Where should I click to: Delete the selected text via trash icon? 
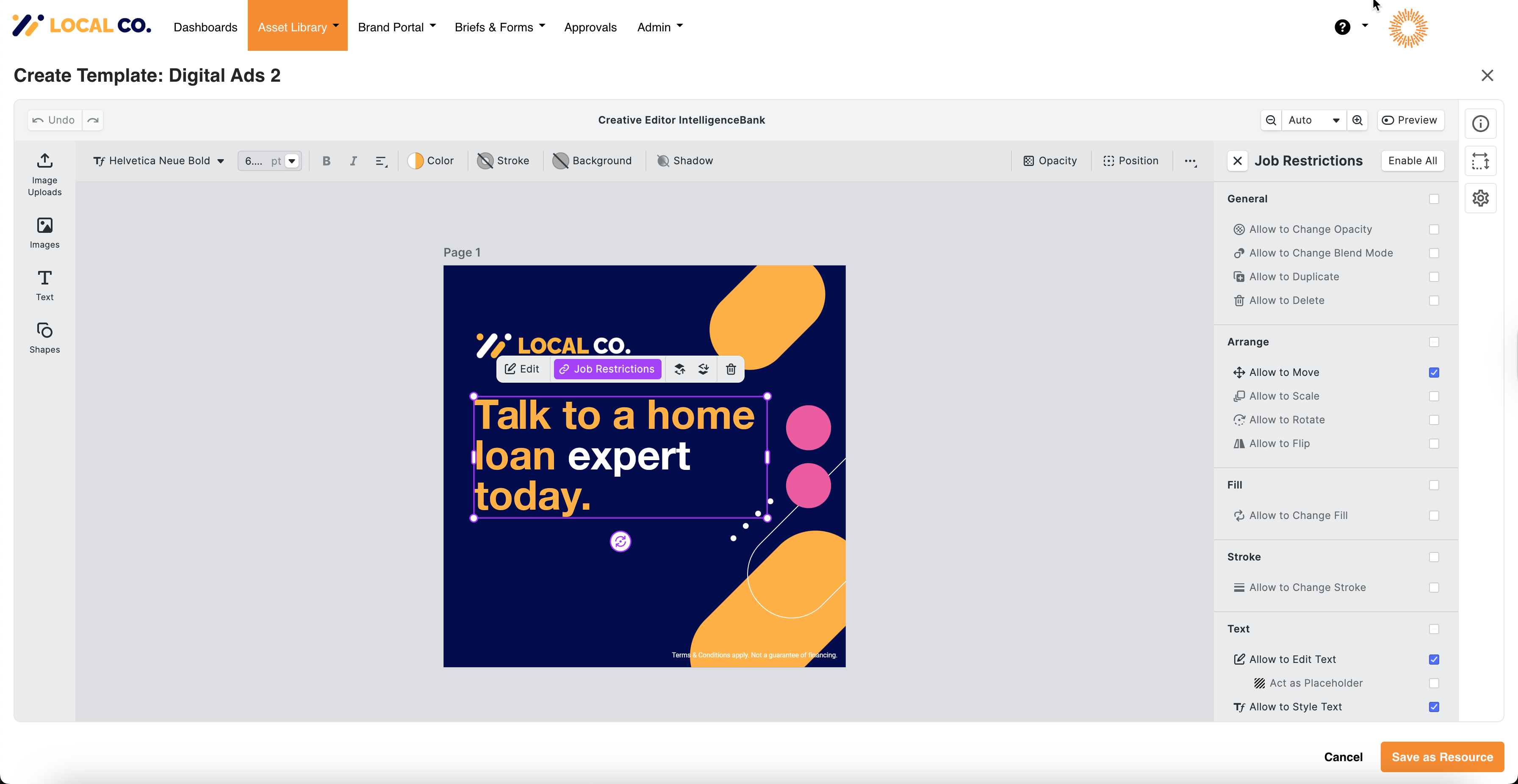point(731,369)
